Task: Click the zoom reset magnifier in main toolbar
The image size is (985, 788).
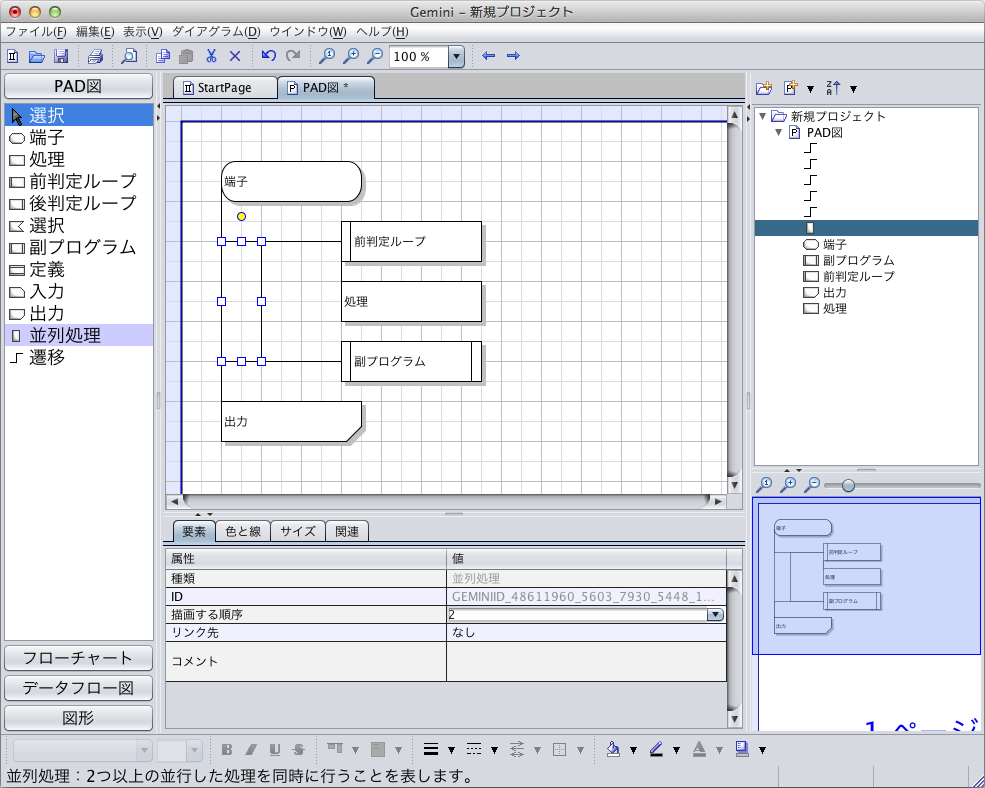Action: click(327, 56)
